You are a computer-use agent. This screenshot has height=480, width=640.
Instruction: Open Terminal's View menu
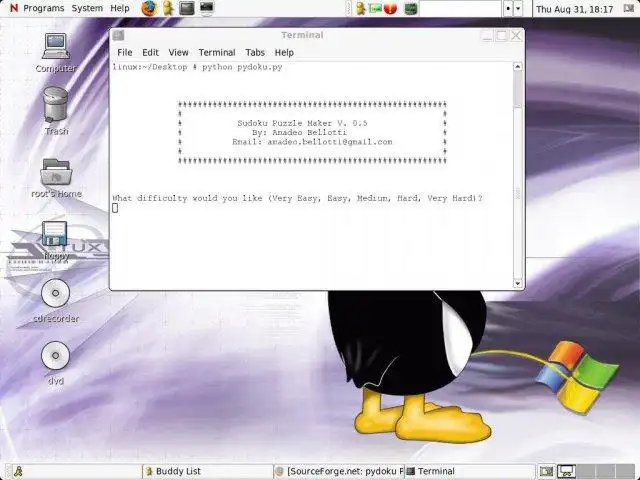click(178, 53)
